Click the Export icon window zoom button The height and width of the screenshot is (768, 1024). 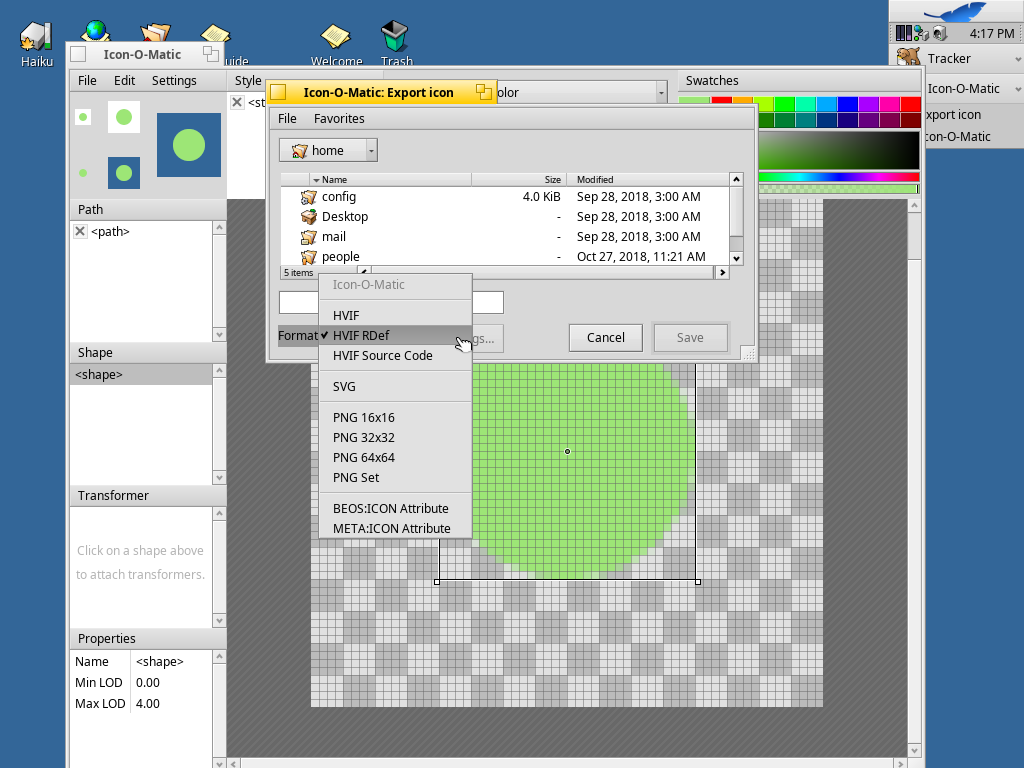click(483, 92)
